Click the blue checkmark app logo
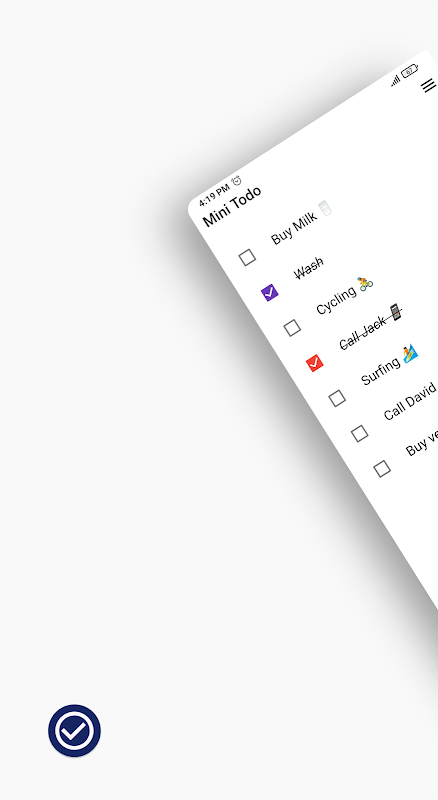This screenshot has width=438, height=800. 75,730
